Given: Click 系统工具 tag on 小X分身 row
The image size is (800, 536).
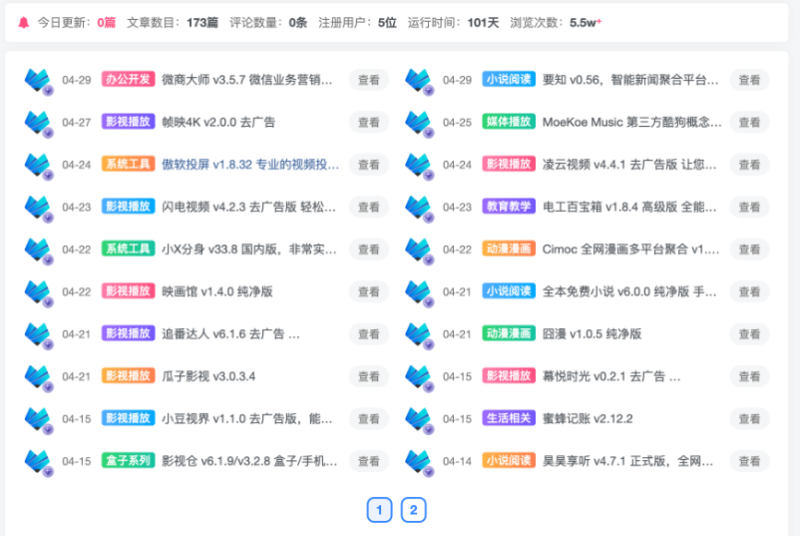Looking at the screenshot, I should (x=128, y=248).
